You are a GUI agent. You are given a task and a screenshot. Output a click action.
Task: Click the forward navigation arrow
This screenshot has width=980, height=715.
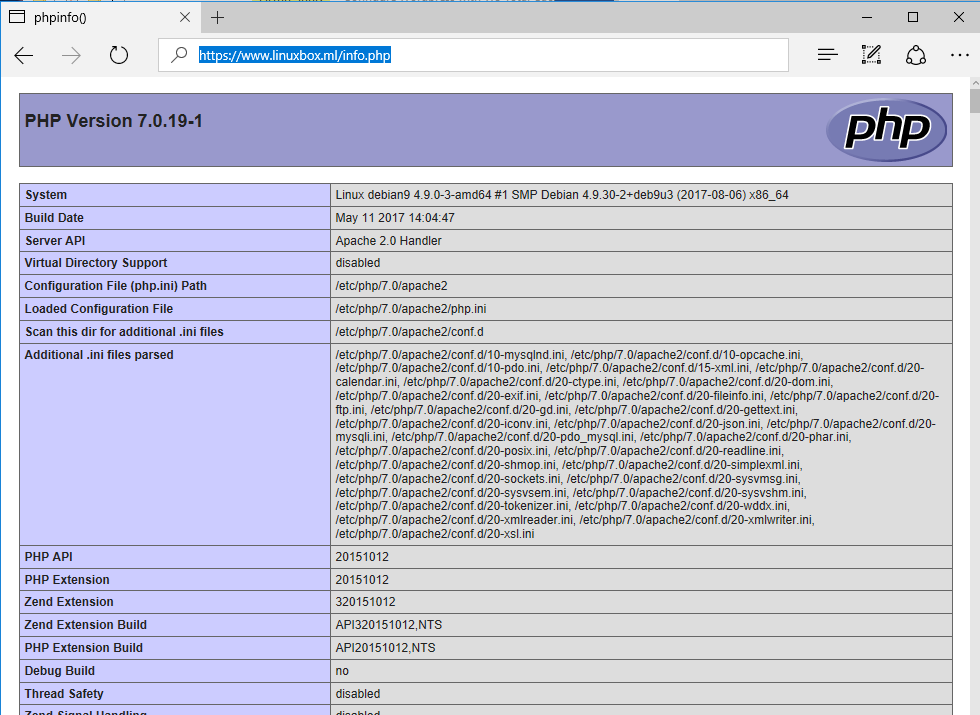[71, 55]
